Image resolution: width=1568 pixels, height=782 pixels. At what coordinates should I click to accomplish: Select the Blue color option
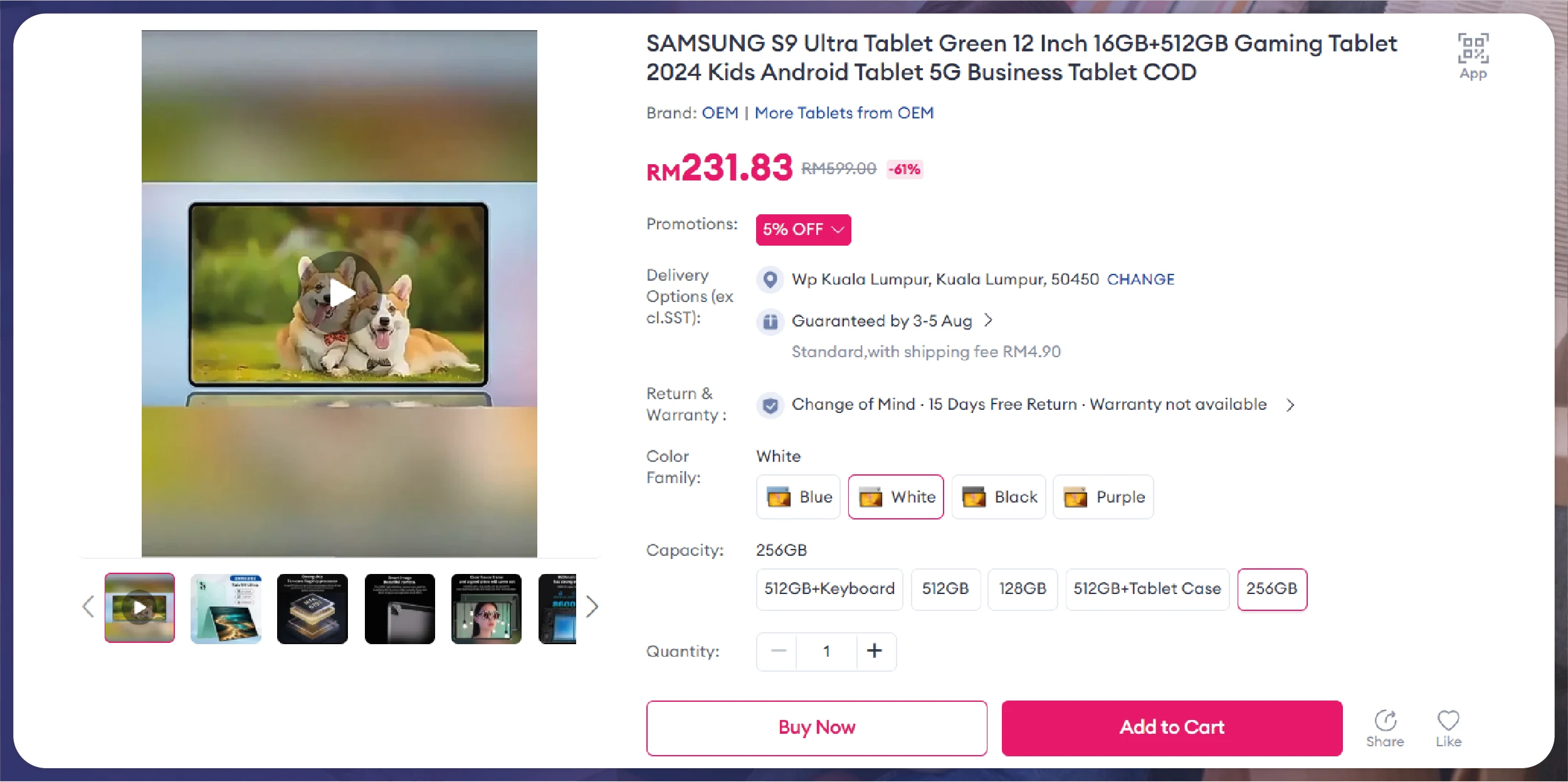[x=798, y=497]
